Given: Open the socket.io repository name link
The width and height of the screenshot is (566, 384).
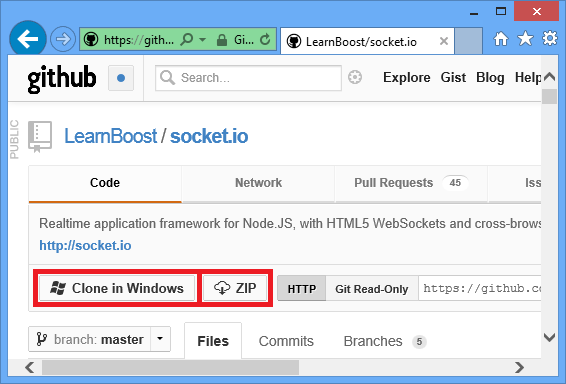Looking at the screenshot, I should coord(209,136).
